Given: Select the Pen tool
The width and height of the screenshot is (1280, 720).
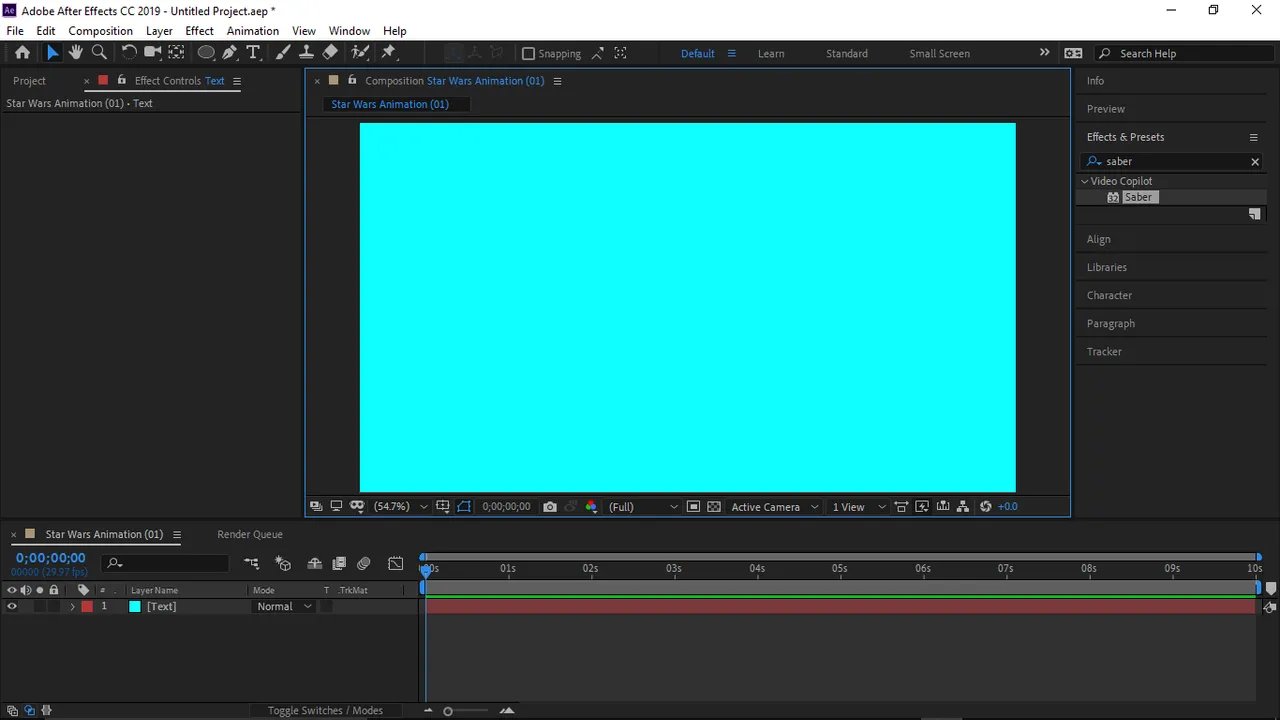Looking at the screenshot, I should (x=230, y=53).
